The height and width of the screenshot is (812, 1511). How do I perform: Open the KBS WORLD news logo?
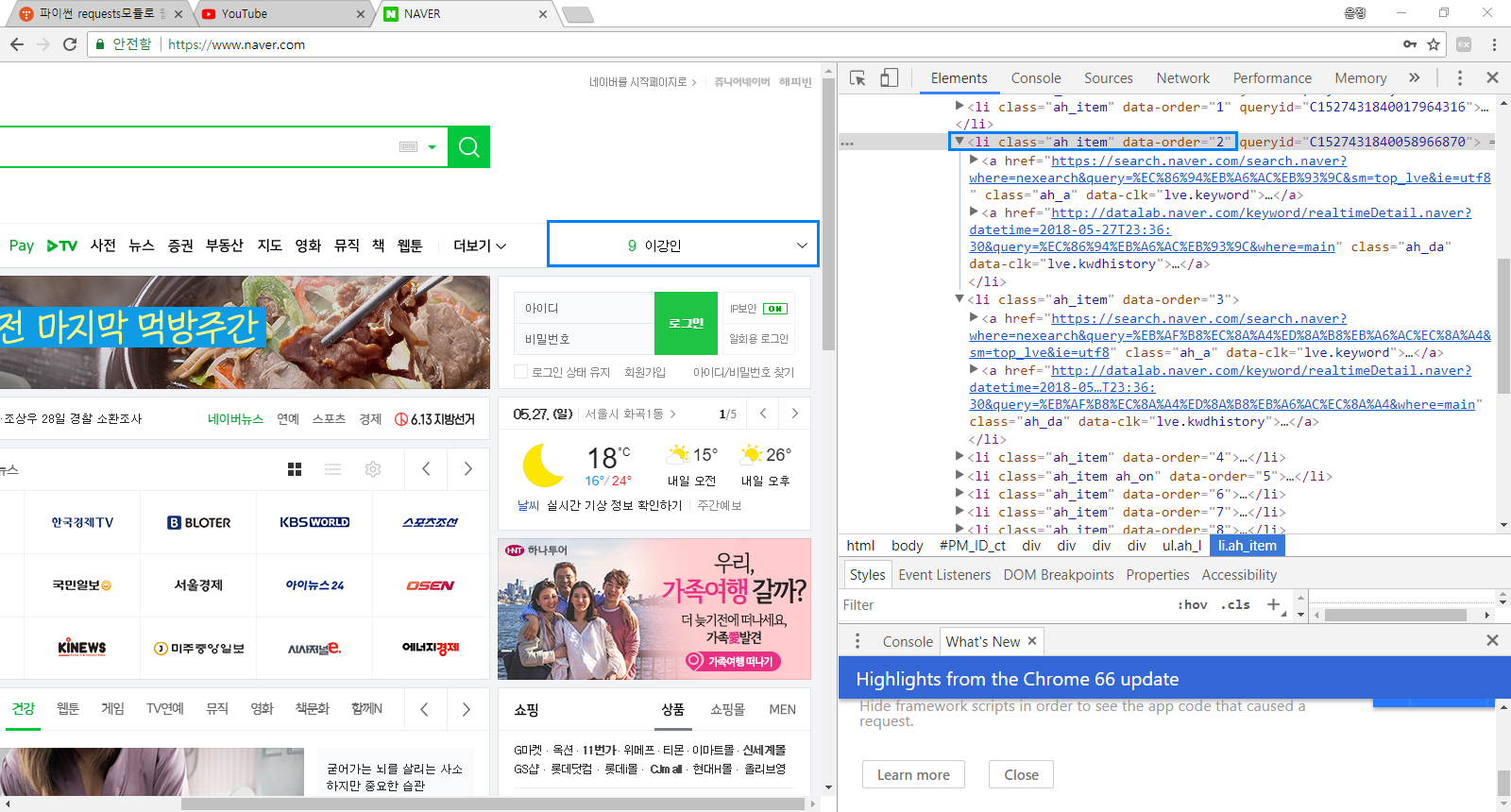point(314,522)
